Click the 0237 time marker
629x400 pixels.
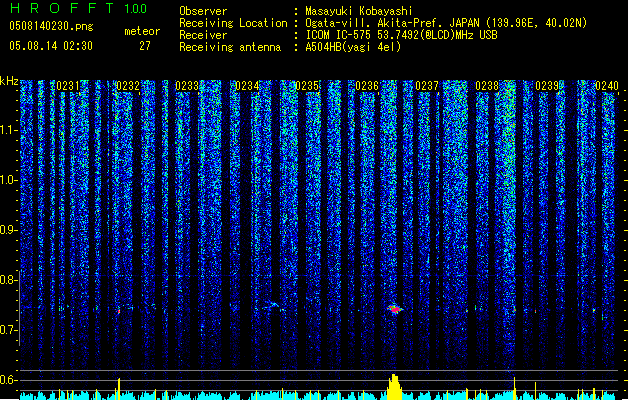pos(427,86)
